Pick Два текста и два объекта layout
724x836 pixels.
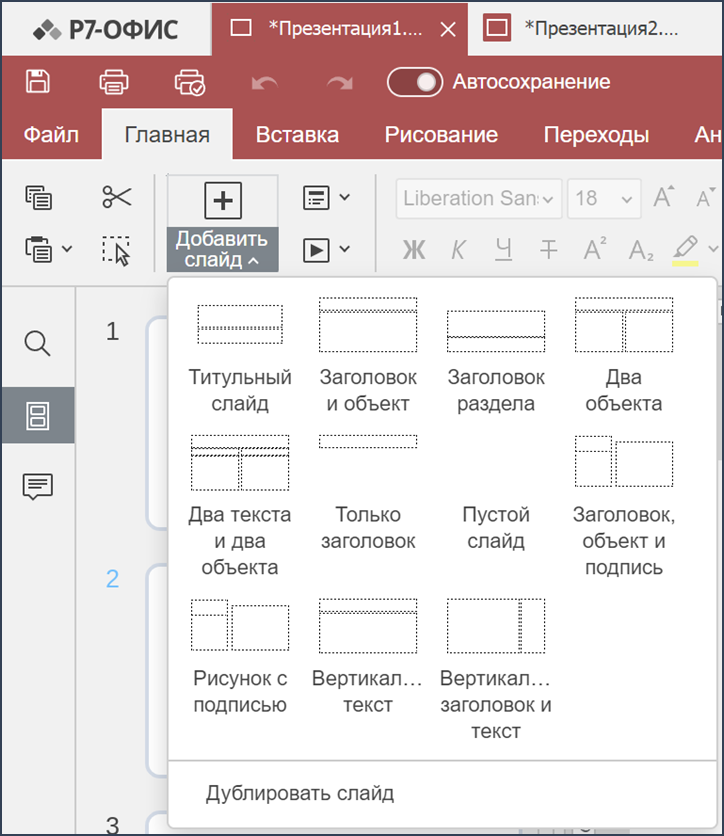(240, 505)
